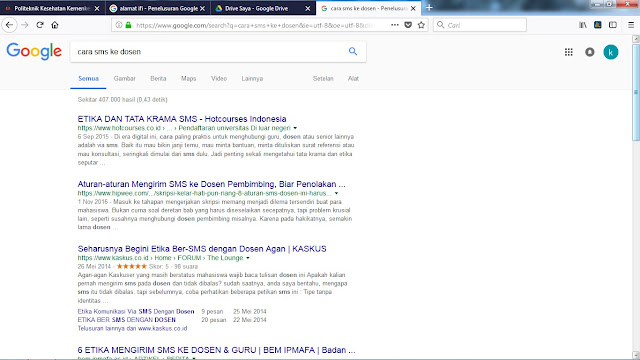Click the blue Google search magnifier button
Screen dimensions: 640x360
pyautogui.click(x=353, y=51)
